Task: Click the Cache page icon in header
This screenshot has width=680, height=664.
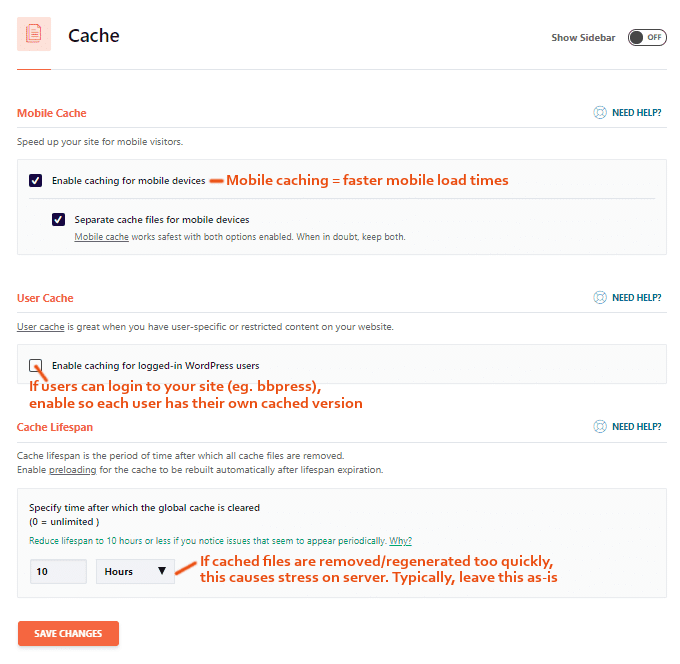Action: tap(34, 35)
